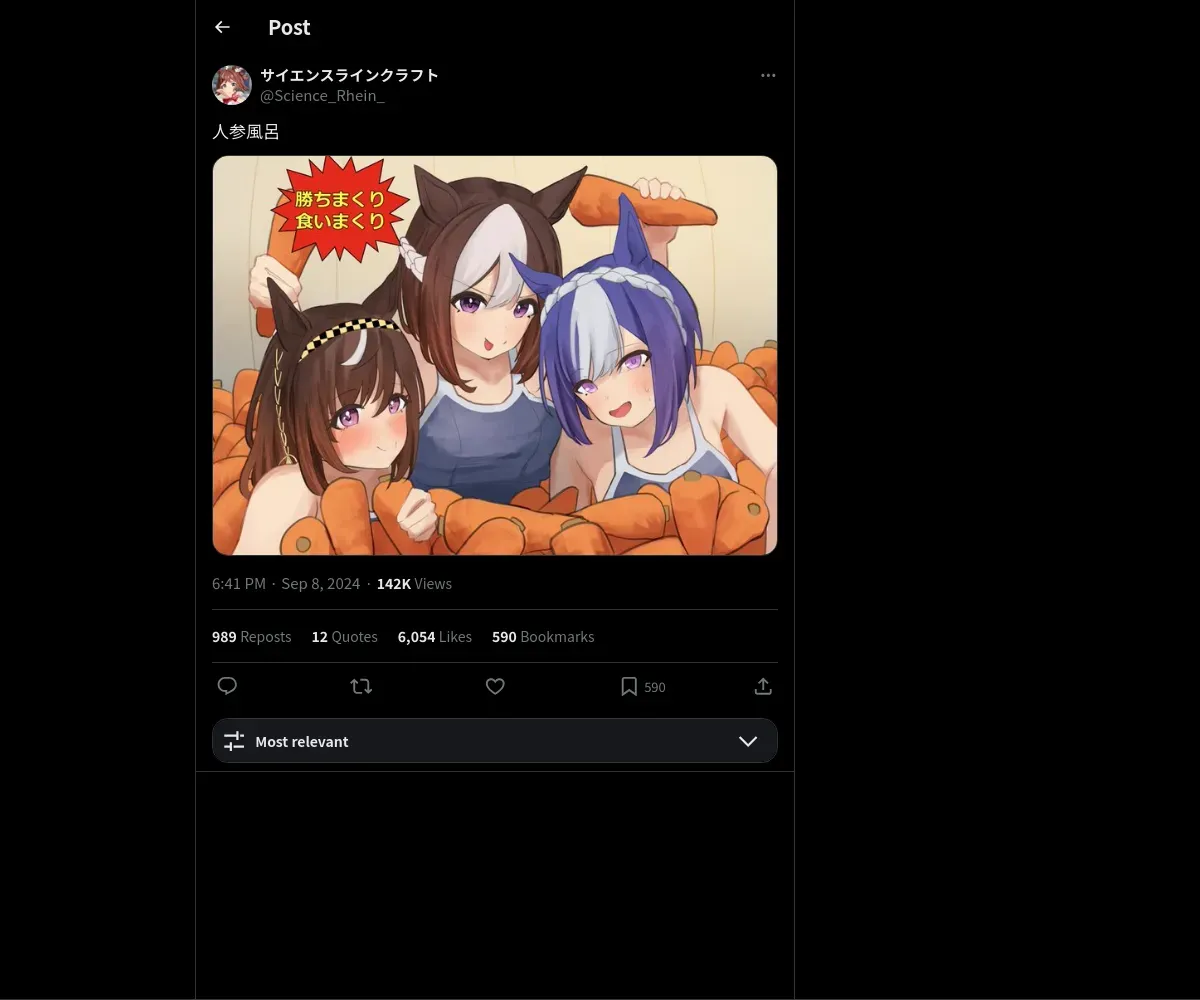Open the profile avatar of the poster
Image resolution: width=1200 pixels, height=1000 pixels.
[232, 85]
